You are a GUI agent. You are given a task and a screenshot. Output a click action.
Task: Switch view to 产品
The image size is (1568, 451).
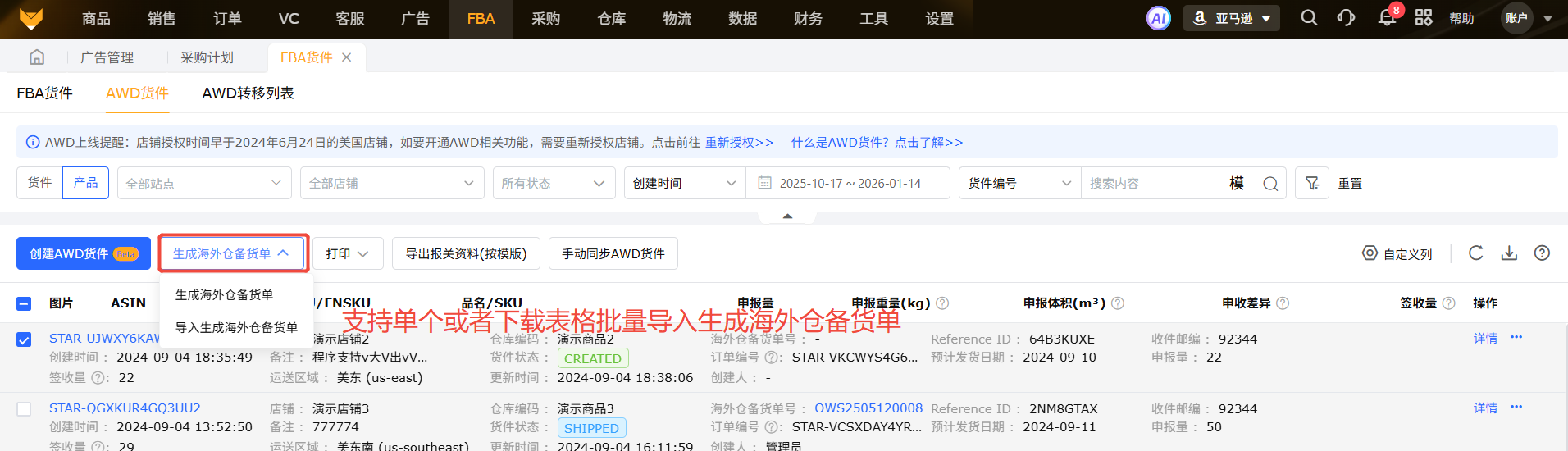[x=85, y=183]
